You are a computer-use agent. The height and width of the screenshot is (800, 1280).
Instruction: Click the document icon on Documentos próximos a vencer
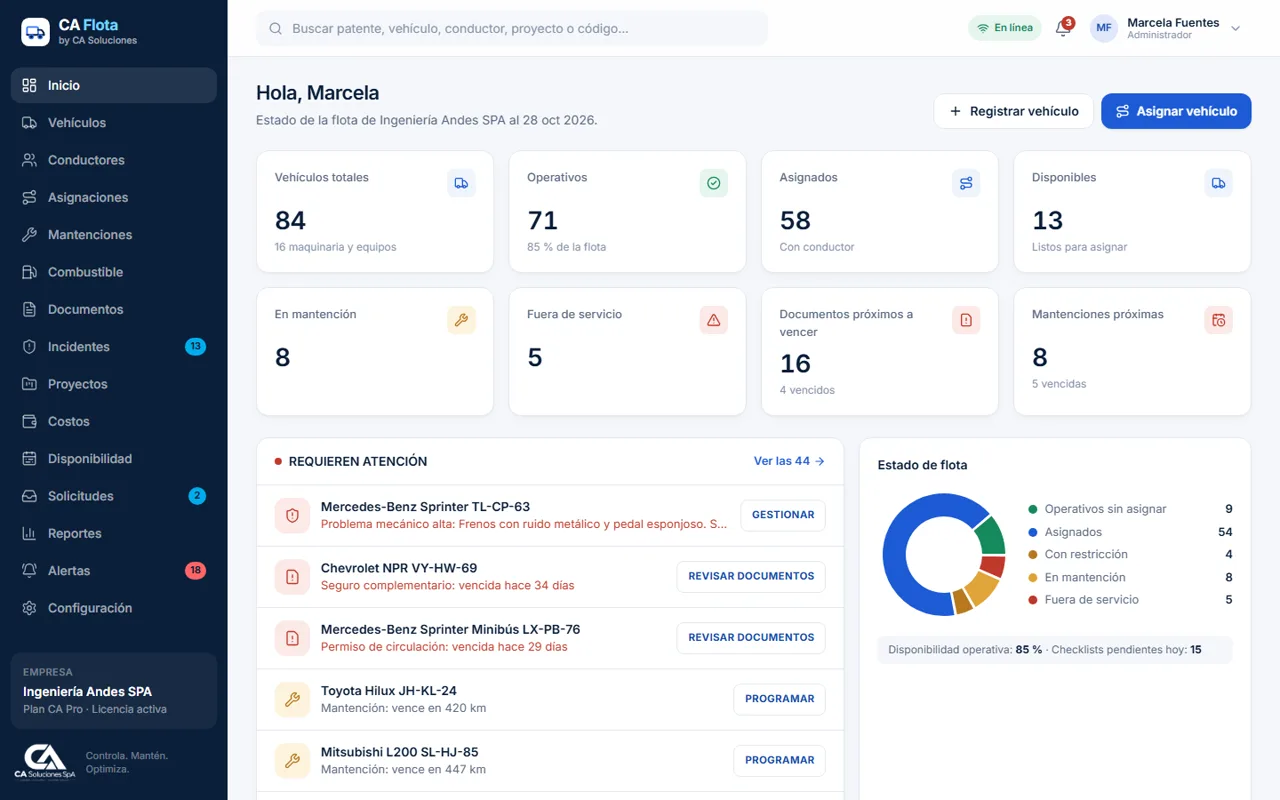(966, 320)
